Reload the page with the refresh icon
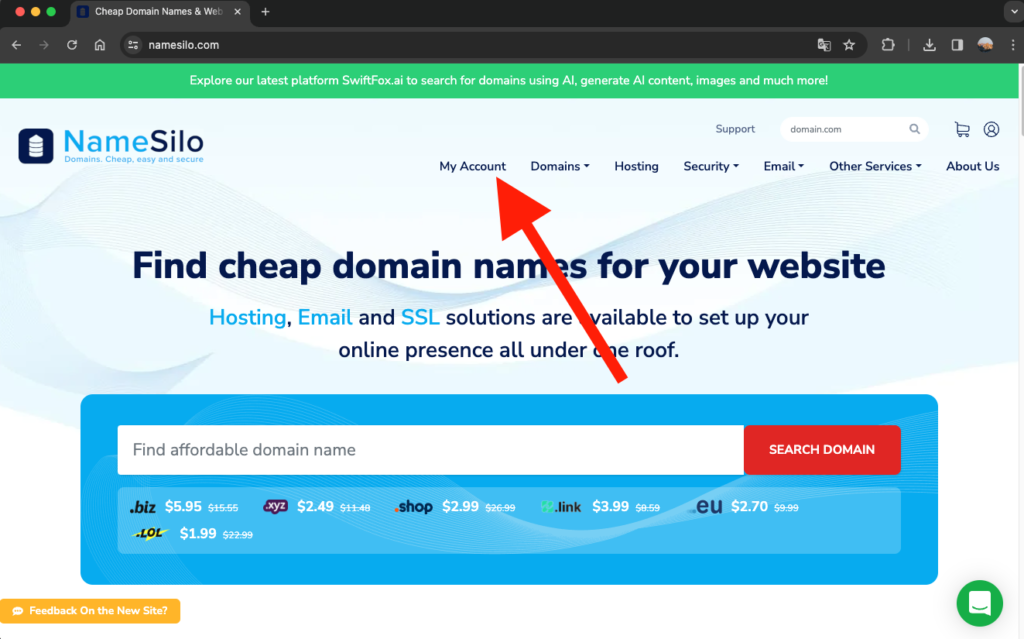Screen dimensions: 1024x639 click(72, 45)
